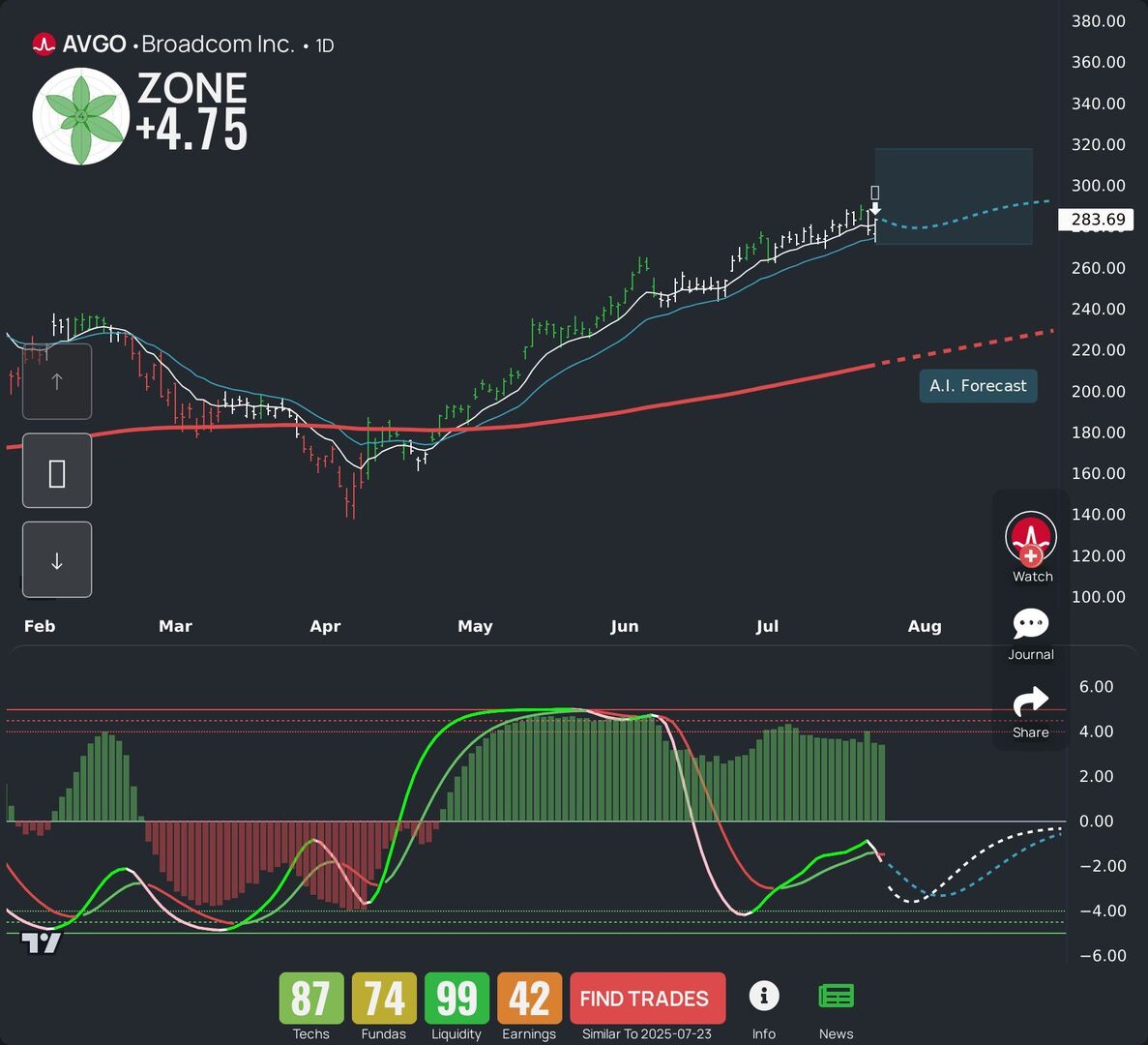Image resolution: width=1148 pixels, height=1045 pixels.
Task: Click the Jun label on time axis
Action: tap(625, 626)
